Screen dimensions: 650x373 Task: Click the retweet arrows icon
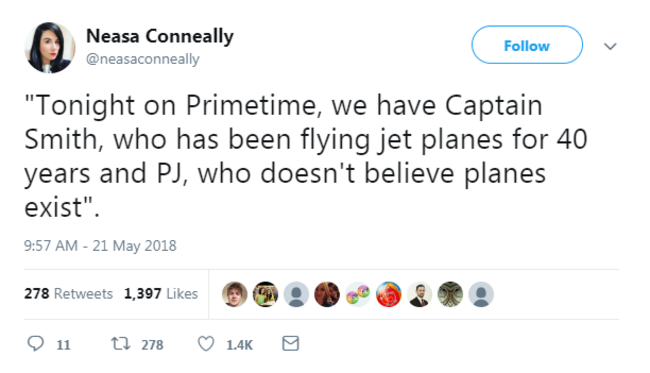click(x=121, y=344)
